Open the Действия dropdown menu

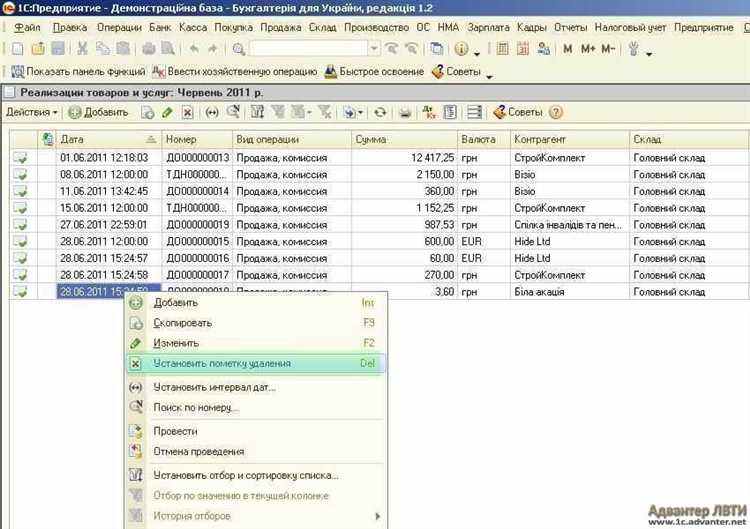(x=32, y=113)
